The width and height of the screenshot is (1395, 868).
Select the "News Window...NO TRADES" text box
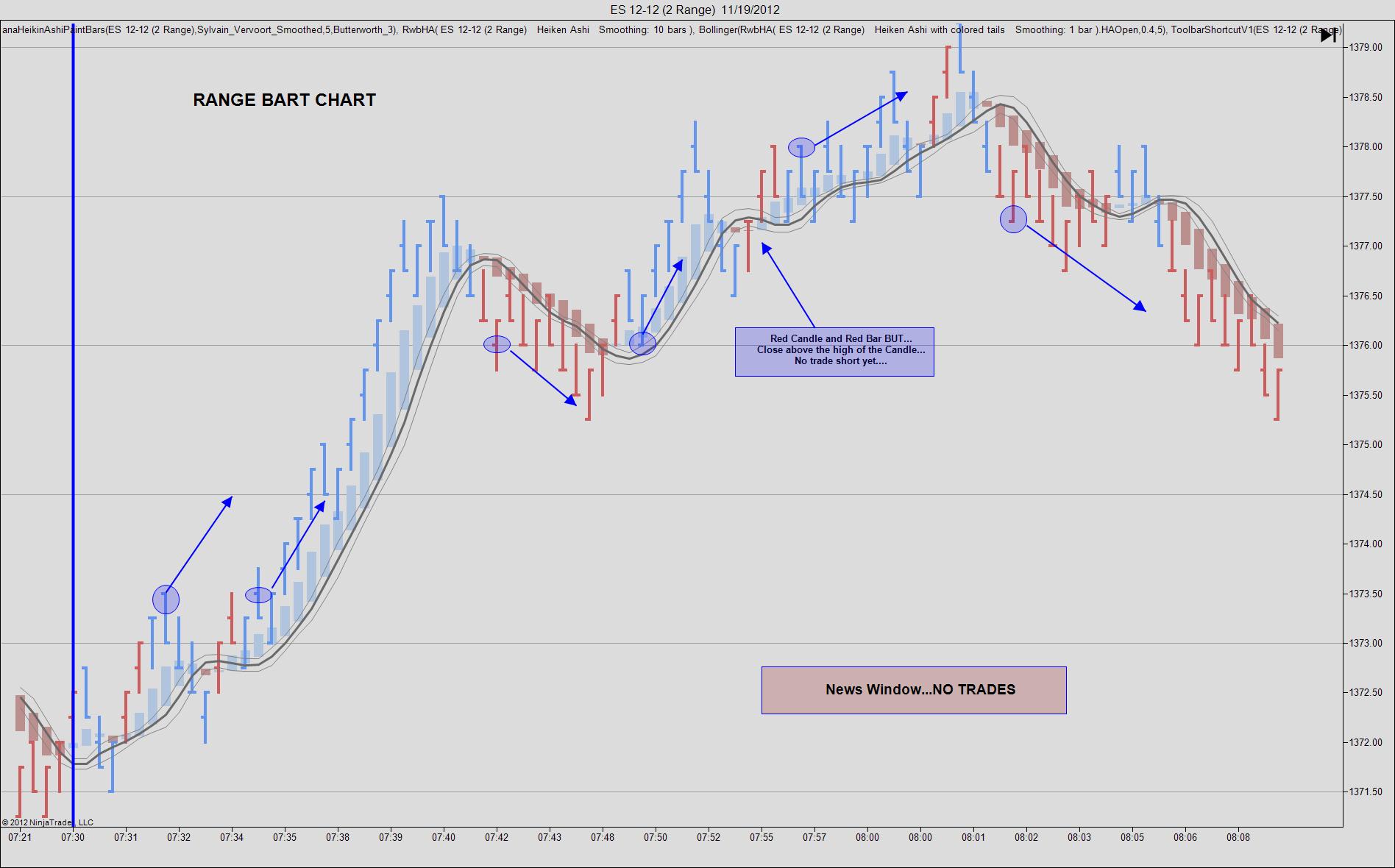point(914,690)
